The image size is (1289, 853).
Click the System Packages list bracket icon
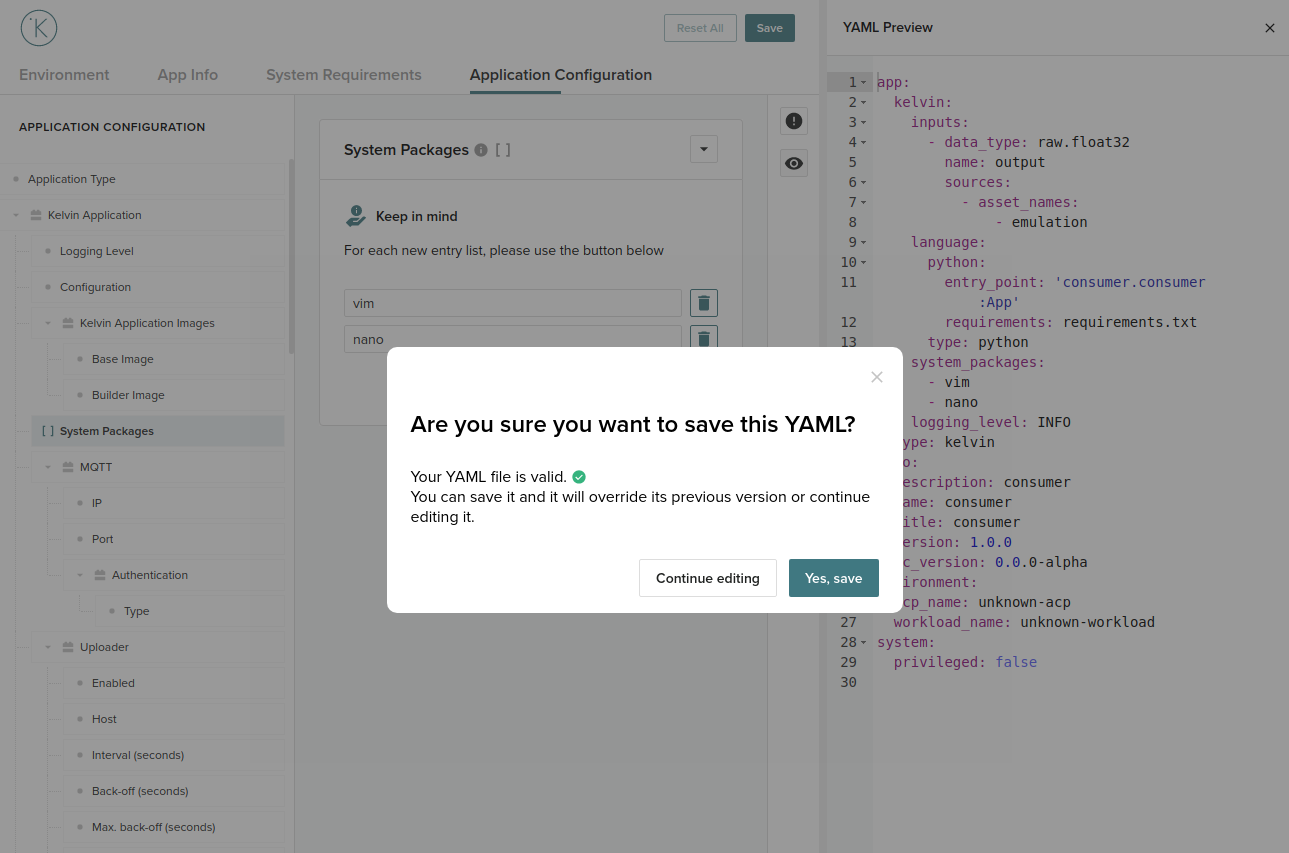pos(503,150)
